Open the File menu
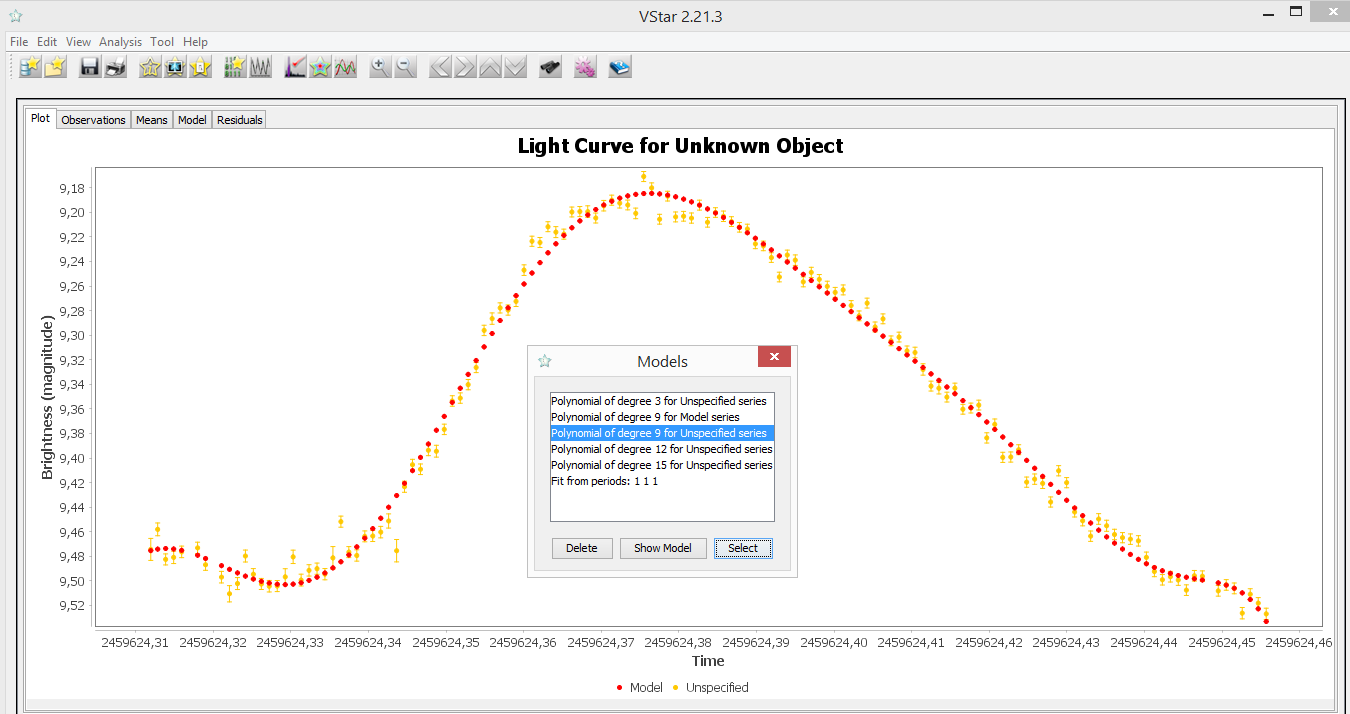The width and height of the screenshot is (1350, 714). [19, 42]
